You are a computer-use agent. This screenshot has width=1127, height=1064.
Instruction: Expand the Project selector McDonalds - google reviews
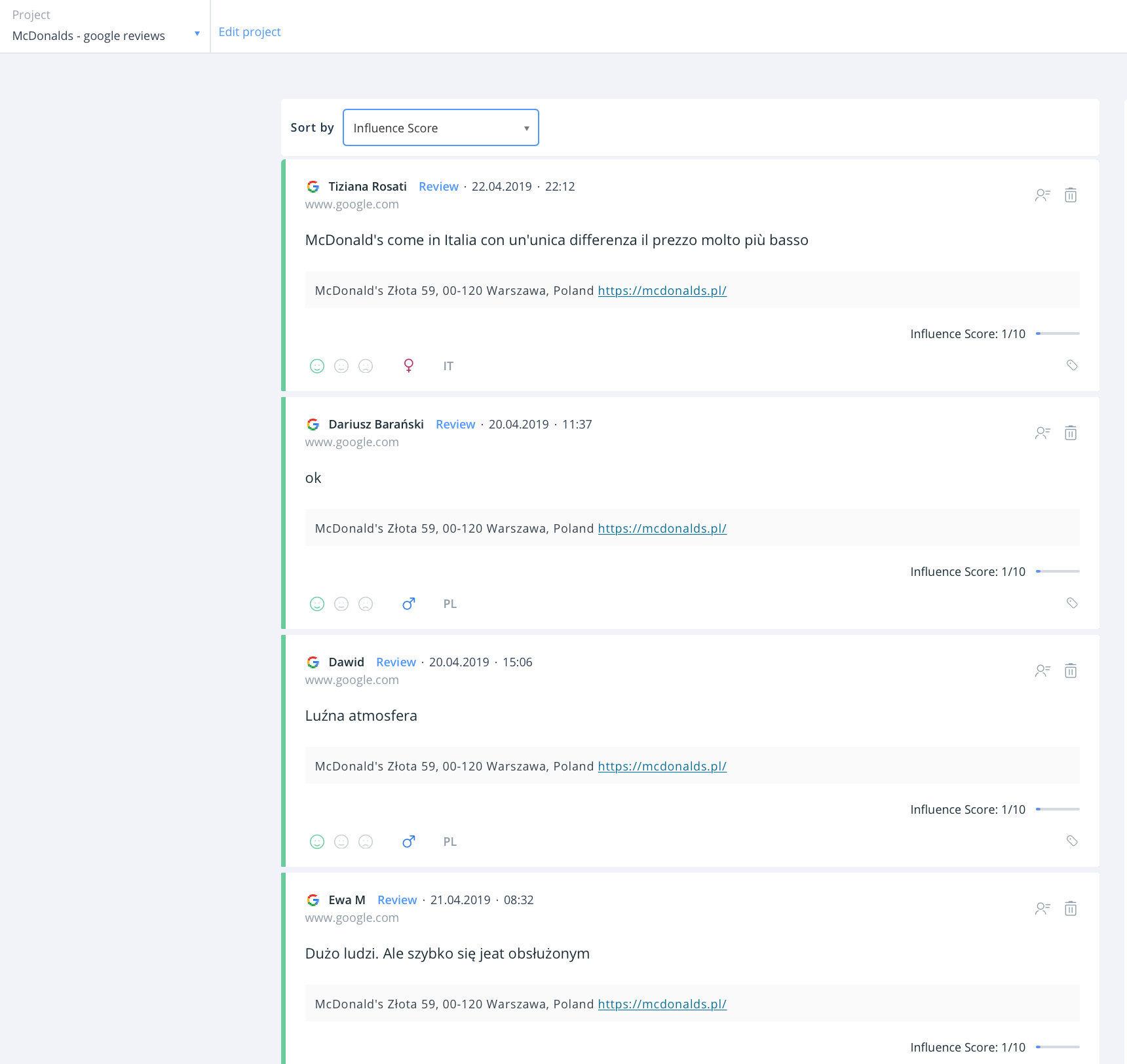[105, 35]
